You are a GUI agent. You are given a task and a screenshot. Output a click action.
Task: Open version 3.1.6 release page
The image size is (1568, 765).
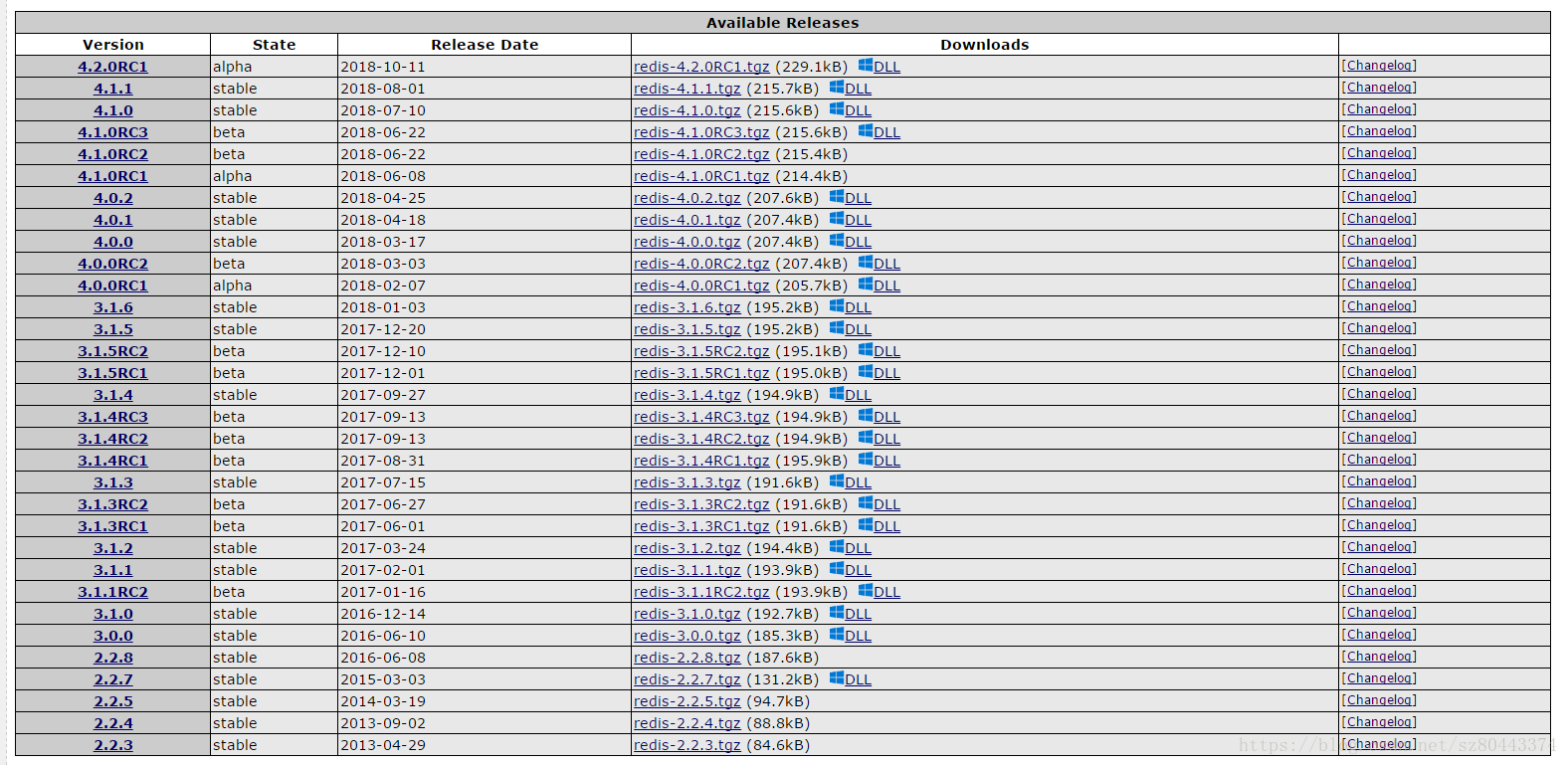click(113, 307)
